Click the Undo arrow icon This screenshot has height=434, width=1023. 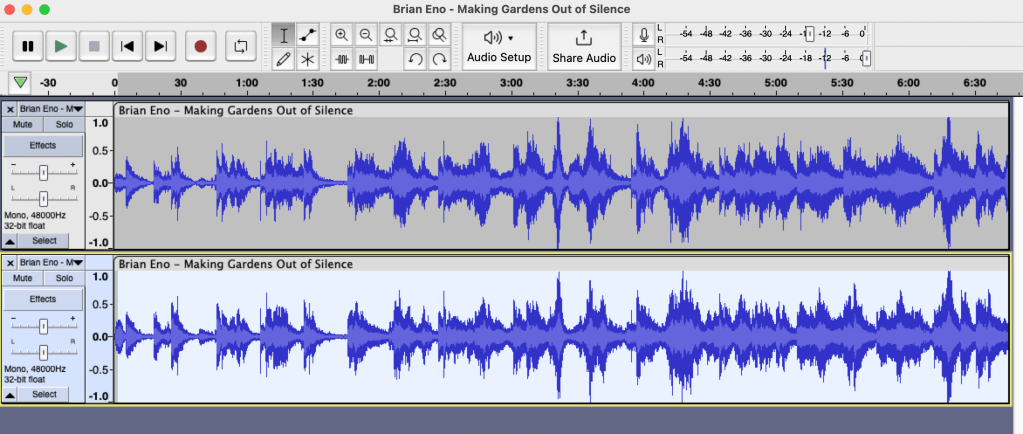click(414, 59)
